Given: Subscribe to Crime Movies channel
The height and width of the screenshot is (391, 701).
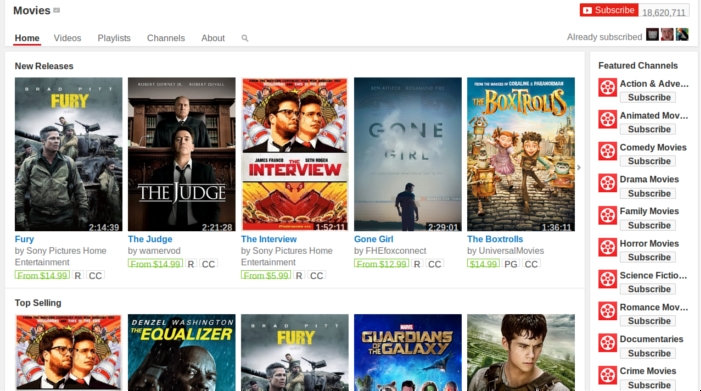Looking at the screenshot, I should 648,385.
